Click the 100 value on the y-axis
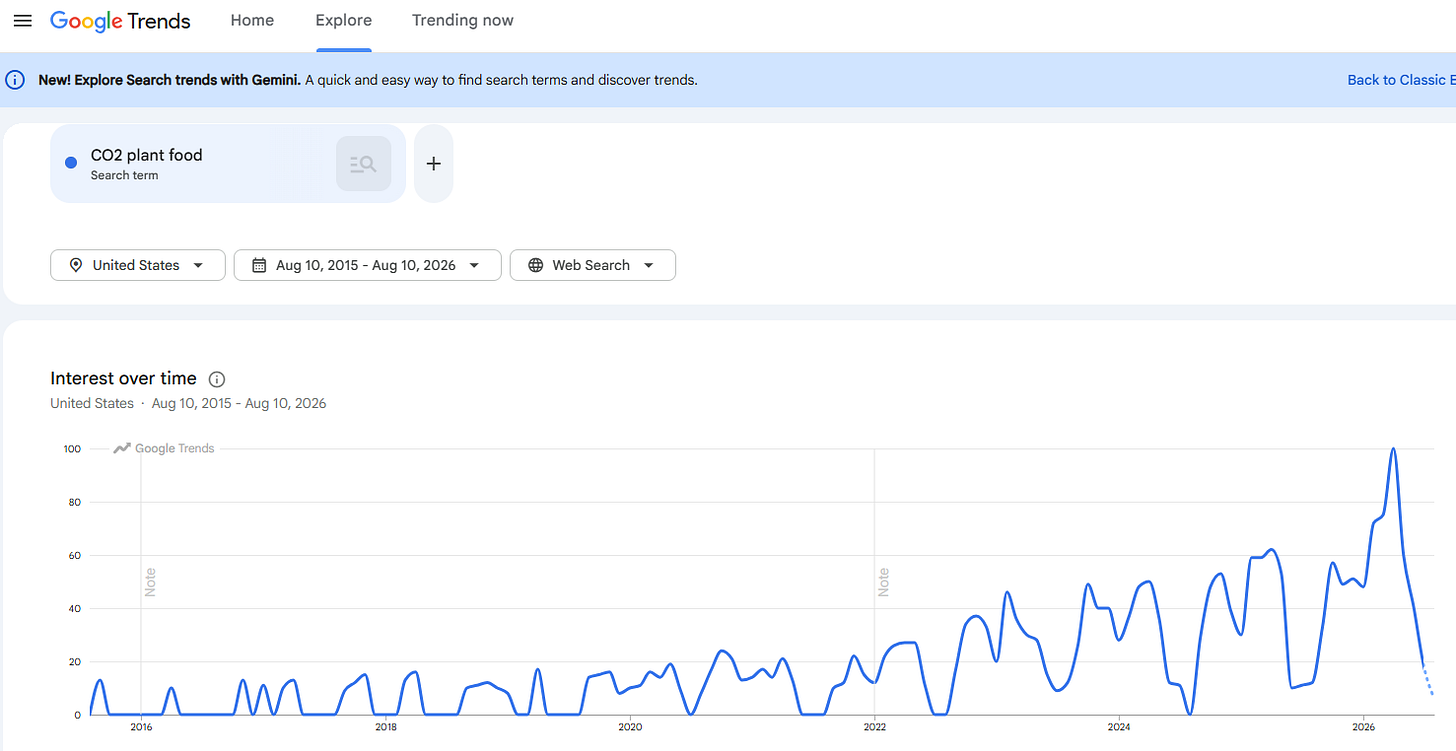The image size is (1456, 751). tap(72, 449)
